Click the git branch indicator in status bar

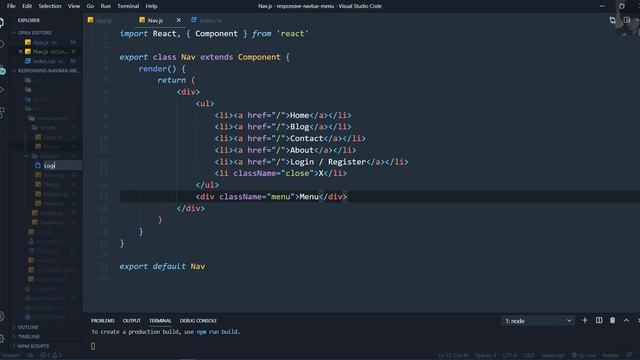(11, 356)
